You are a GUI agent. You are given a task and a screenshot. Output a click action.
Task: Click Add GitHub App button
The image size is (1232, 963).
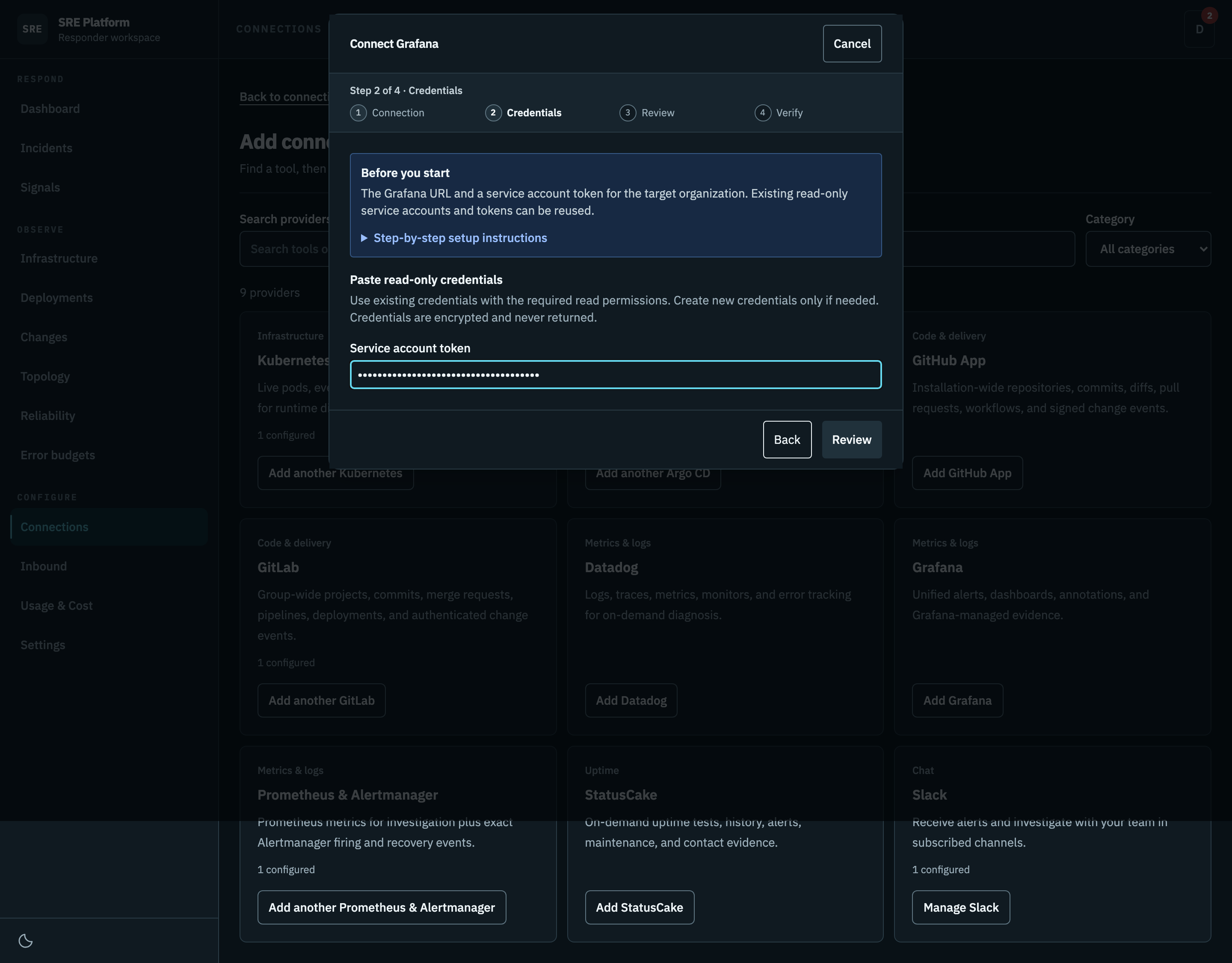967,473
